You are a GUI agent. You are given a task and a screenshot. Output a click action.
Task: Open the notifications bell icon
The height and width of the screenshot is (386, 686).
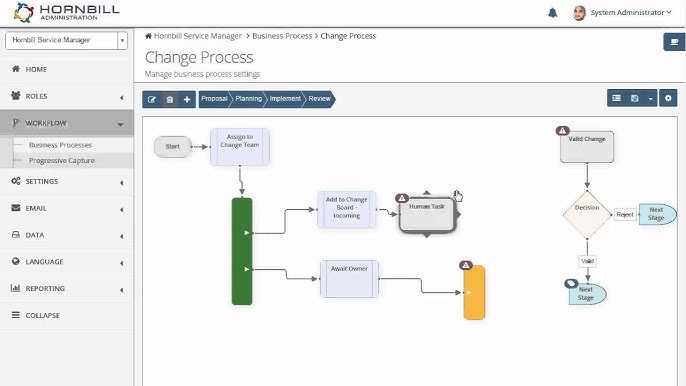pos(553,13)
